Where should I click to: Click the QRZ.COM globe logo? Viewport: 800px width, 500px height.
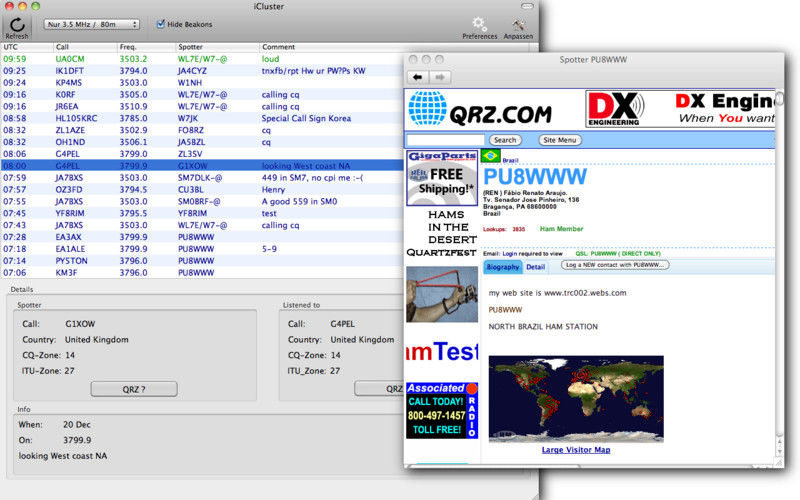pos(428,108)
